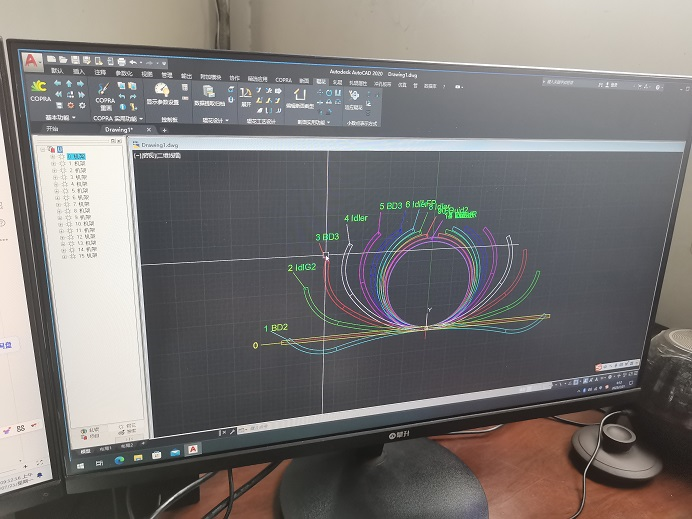The image size is (692, 519).
Task: Switch to the 模型 layout tab
Action: [85, 451]
